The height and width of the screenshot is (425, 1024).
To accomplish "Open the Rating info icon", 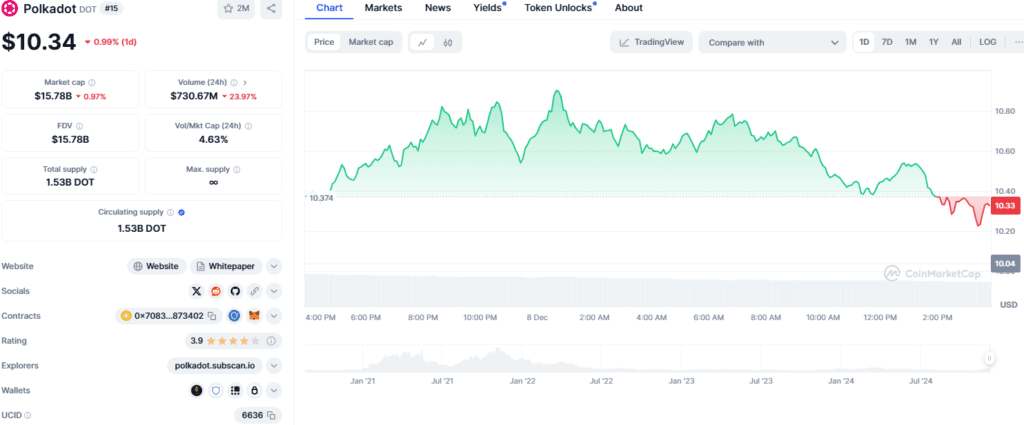I will (x=271, y=341).
